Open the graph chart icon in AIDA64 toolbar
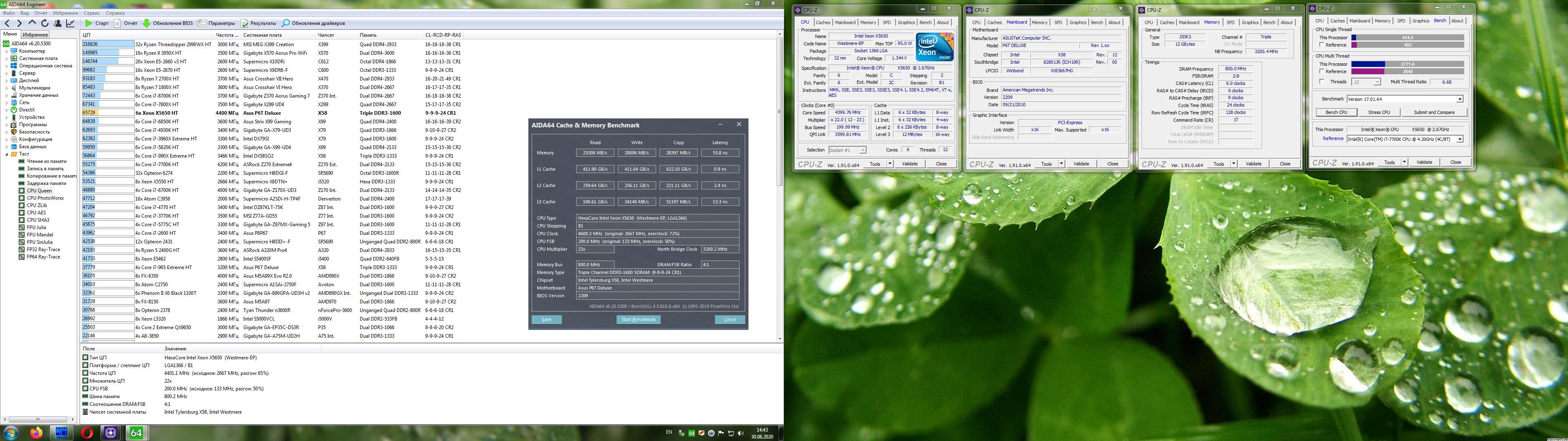1568x441 pixels. click(71, 23)
